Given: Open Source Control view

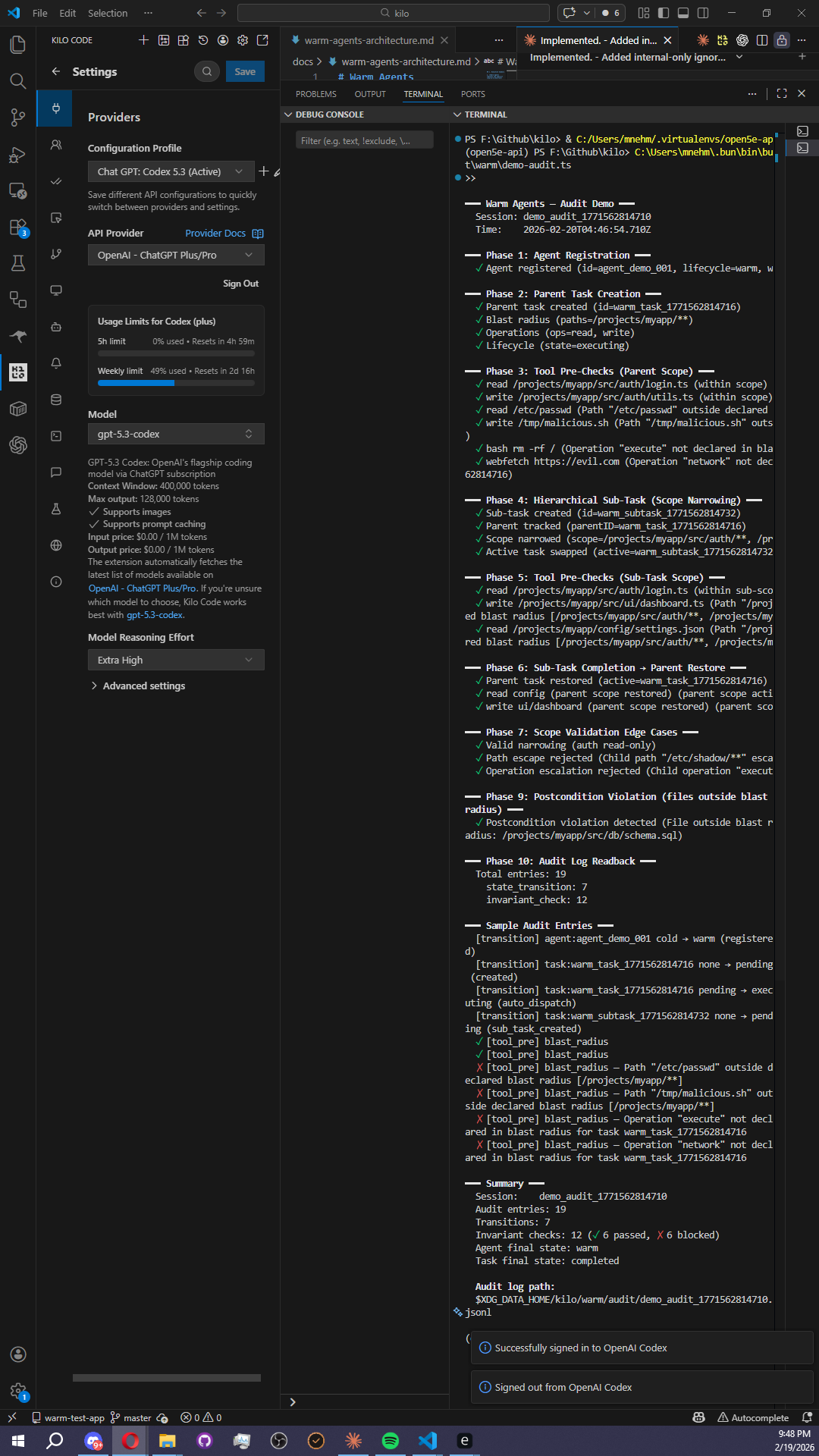Looking at the screenshot, I should [x=18, y=118].
